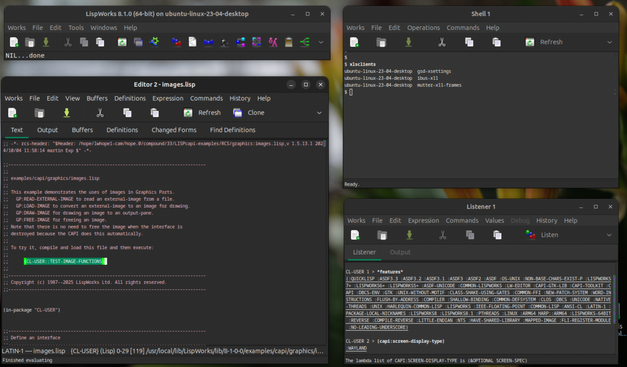Screen dimensions: 627x367
Task: Open Output Browser via blue bow-tie icon
Action: click(x=208, y=42)
